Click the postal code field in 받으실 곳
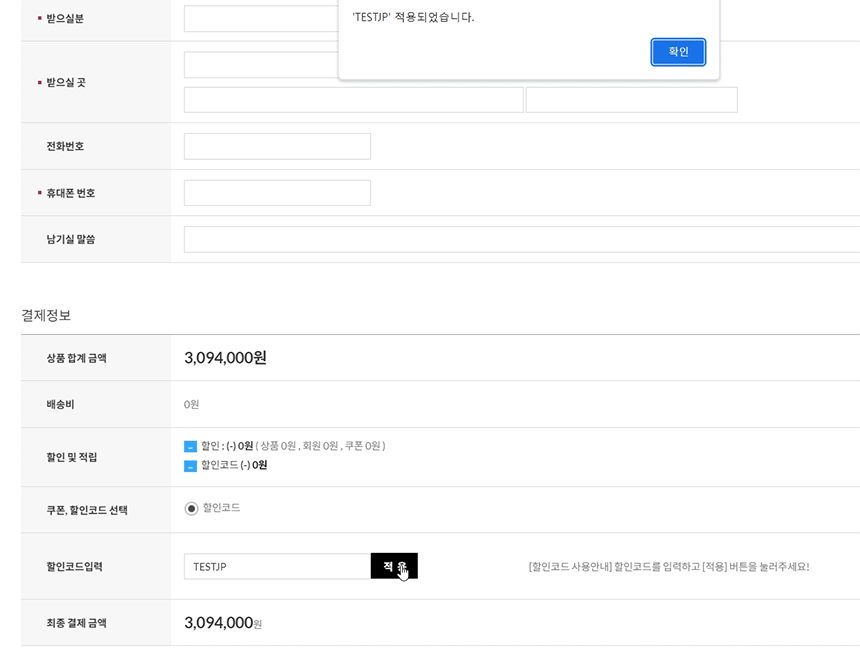This screenshot has height=652, width=860. [x=260, y=66]
